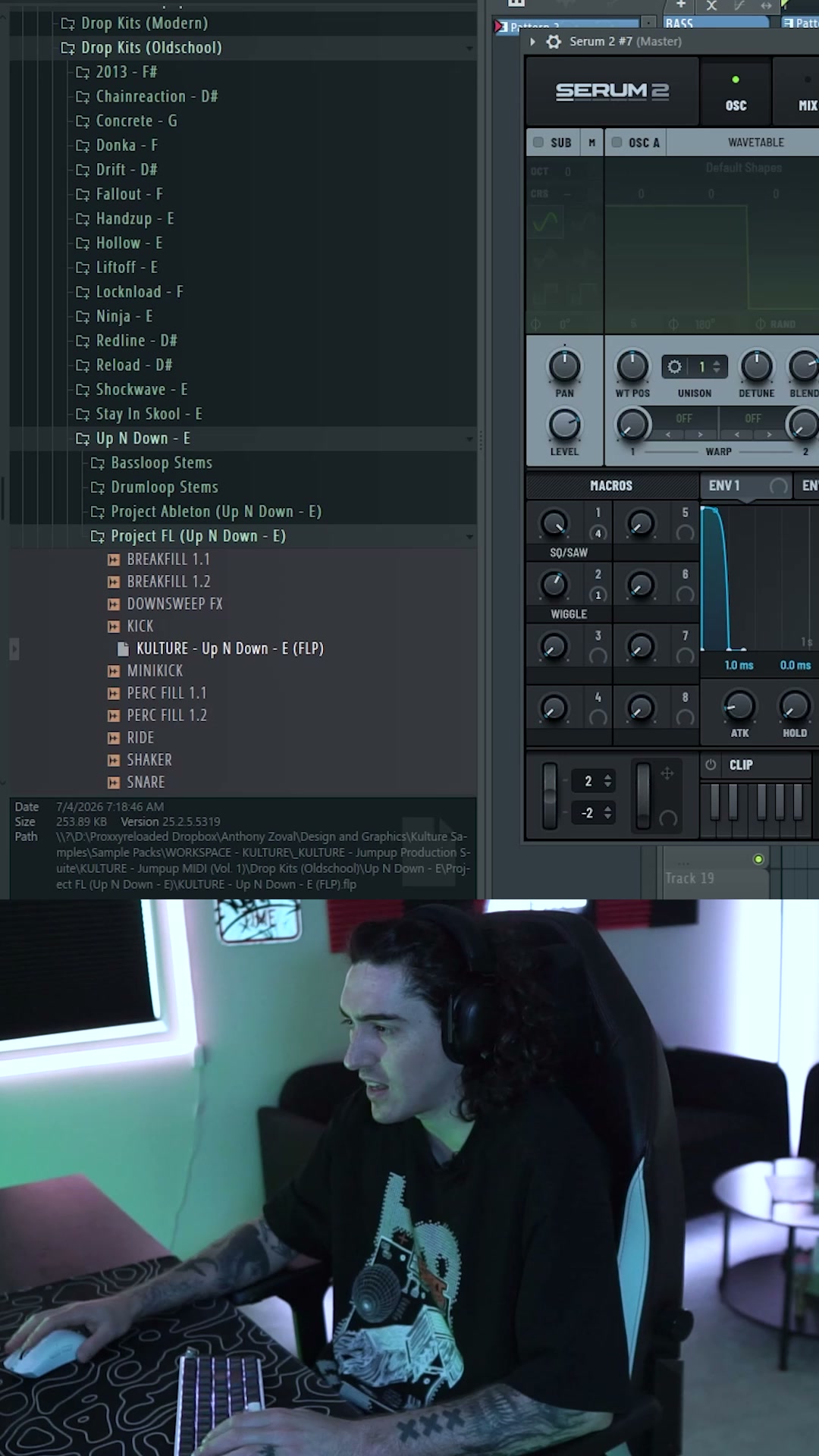The width and height of the screenshot is (819, 1456).
Task: Click previous warp mode arrow for Warp 2
Action: tap(737, 435)
